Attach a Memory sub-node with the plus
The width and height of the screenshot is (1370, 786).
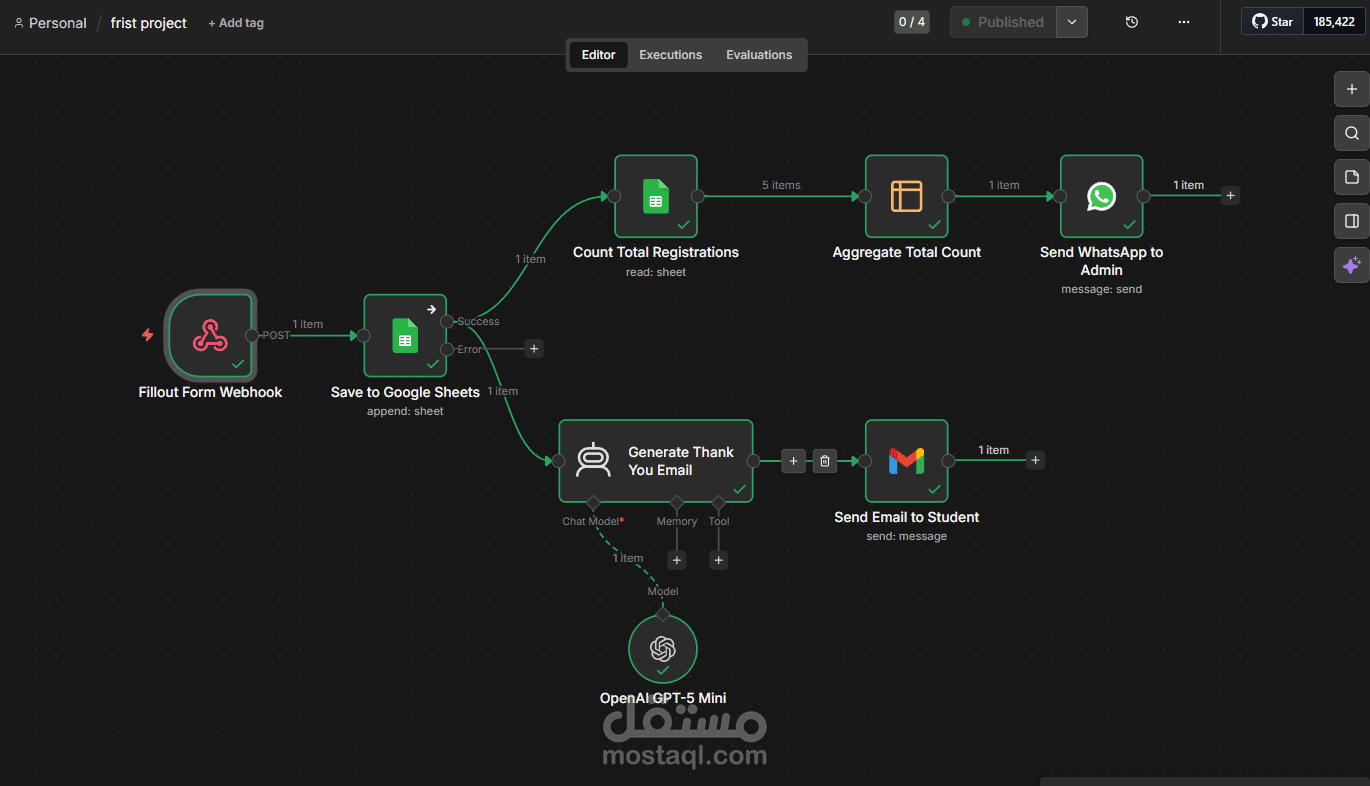(x=677, y=561)
